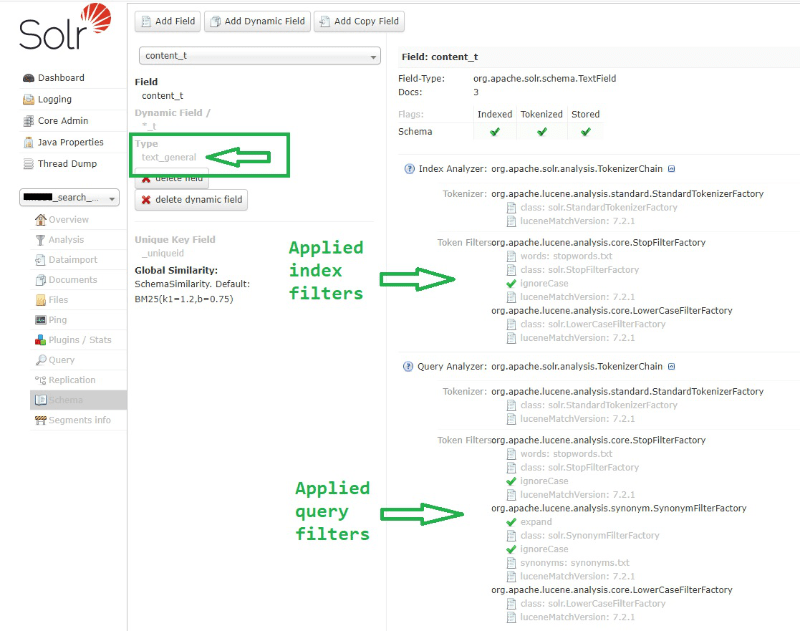Open the Analysis page
Viewport: 800px width, 631px height.
(66, 239)
